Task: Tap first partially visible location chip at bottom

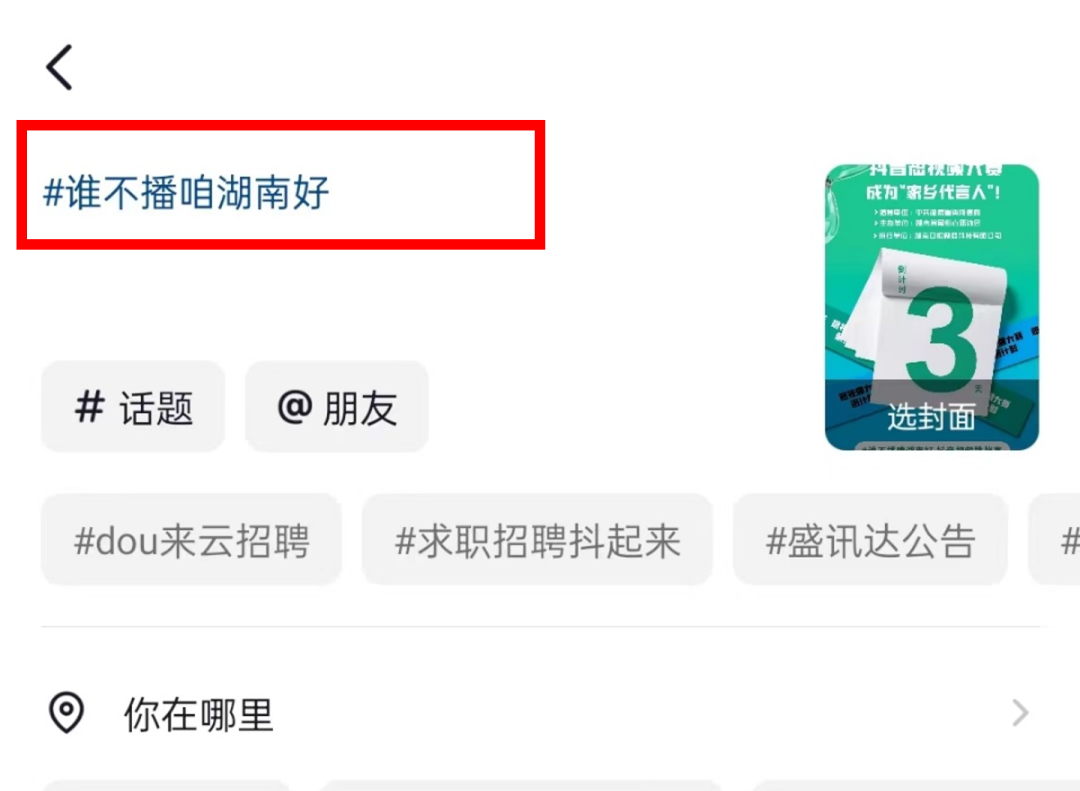Action: click(165, 785)
